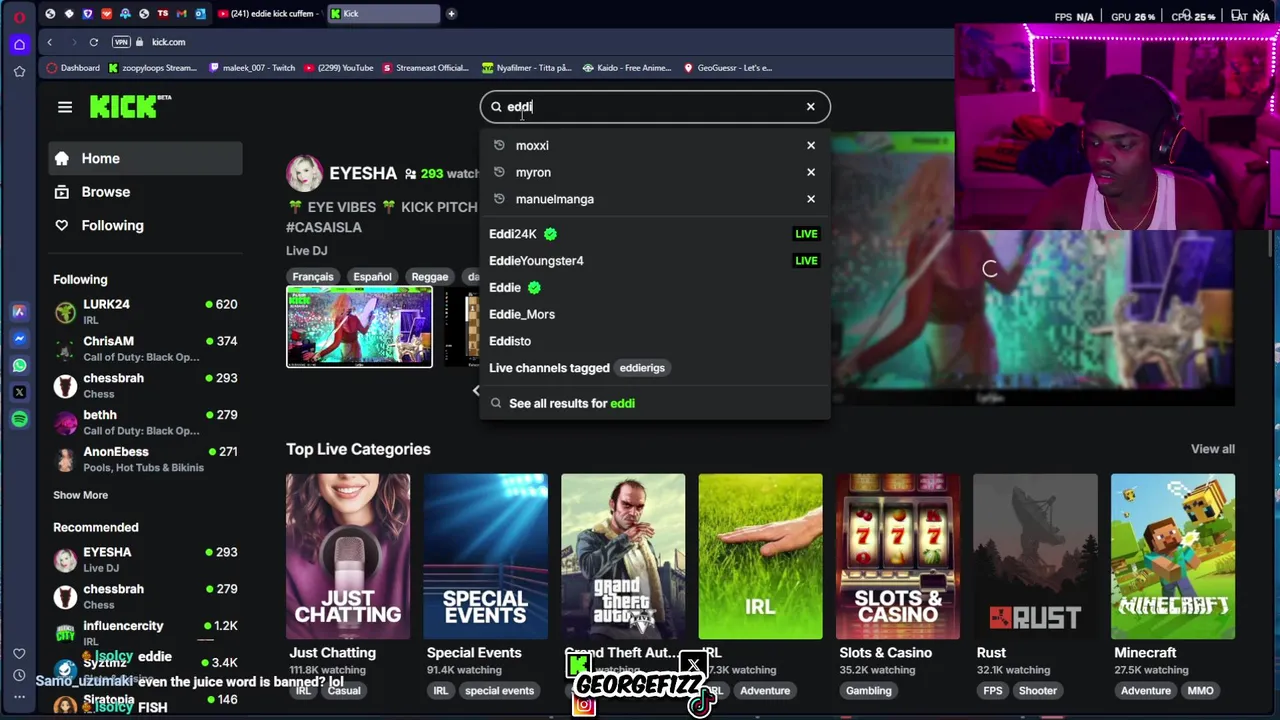Open maleek_007 Twitch bookmark
The image size is (1280, 720).
(x=252, y=68)
